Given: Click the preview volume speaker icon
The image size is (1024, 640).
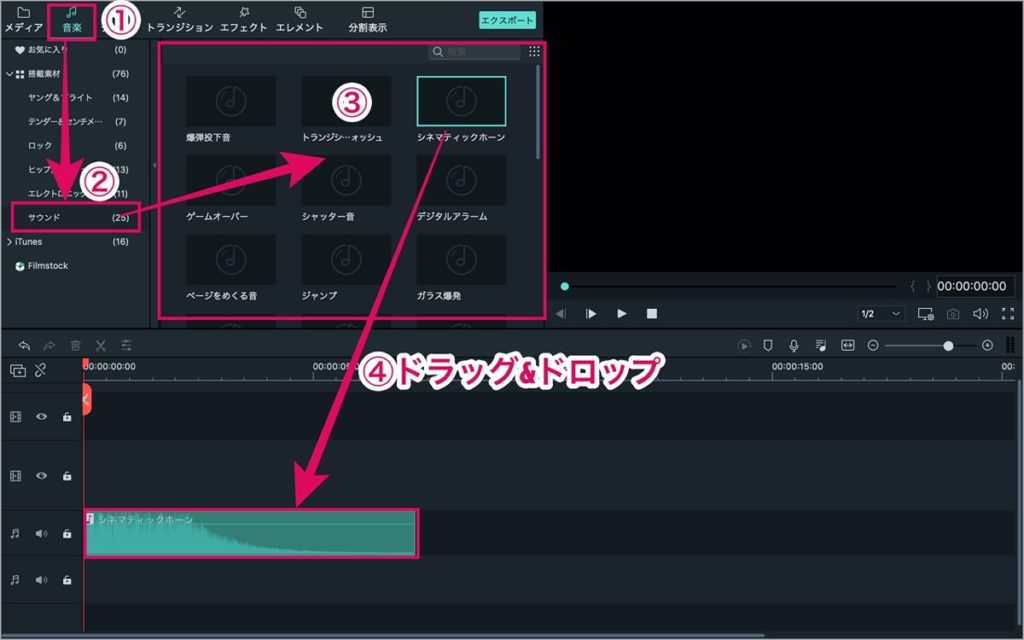Looking at the screenshot, I should click(x=980, y=314).
